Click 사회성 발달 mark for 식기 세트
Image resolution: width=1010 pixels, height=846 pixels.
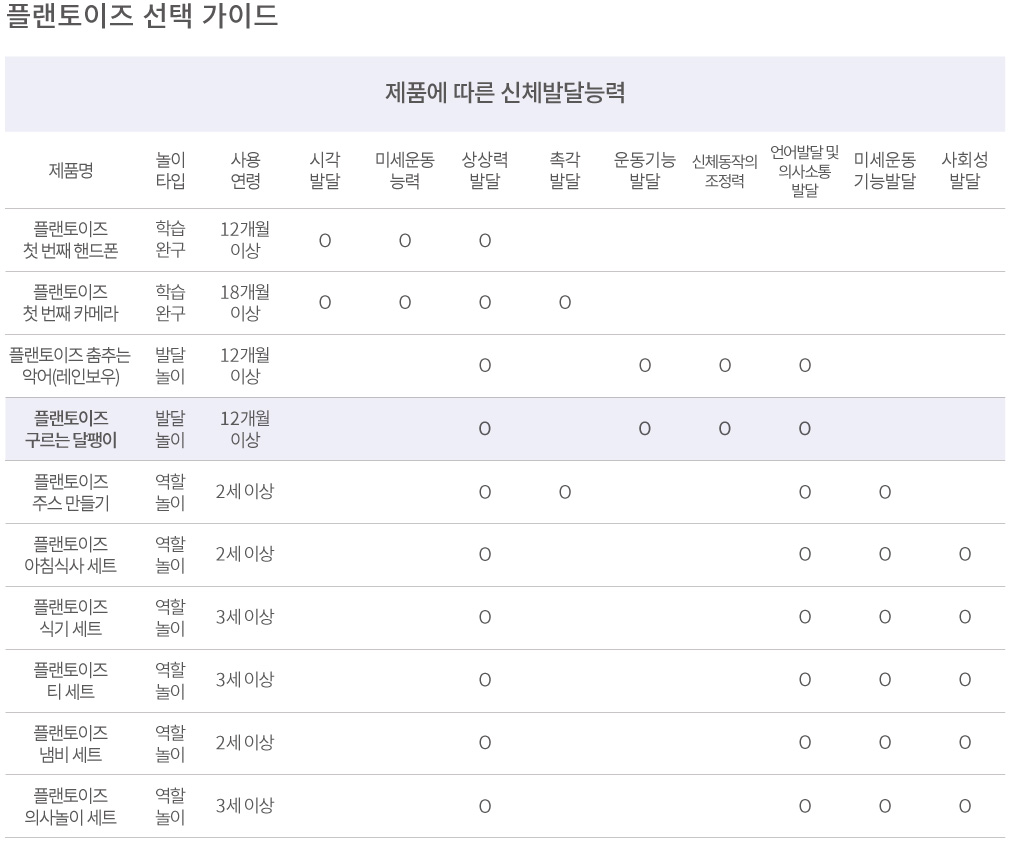(x=964, y=617)
